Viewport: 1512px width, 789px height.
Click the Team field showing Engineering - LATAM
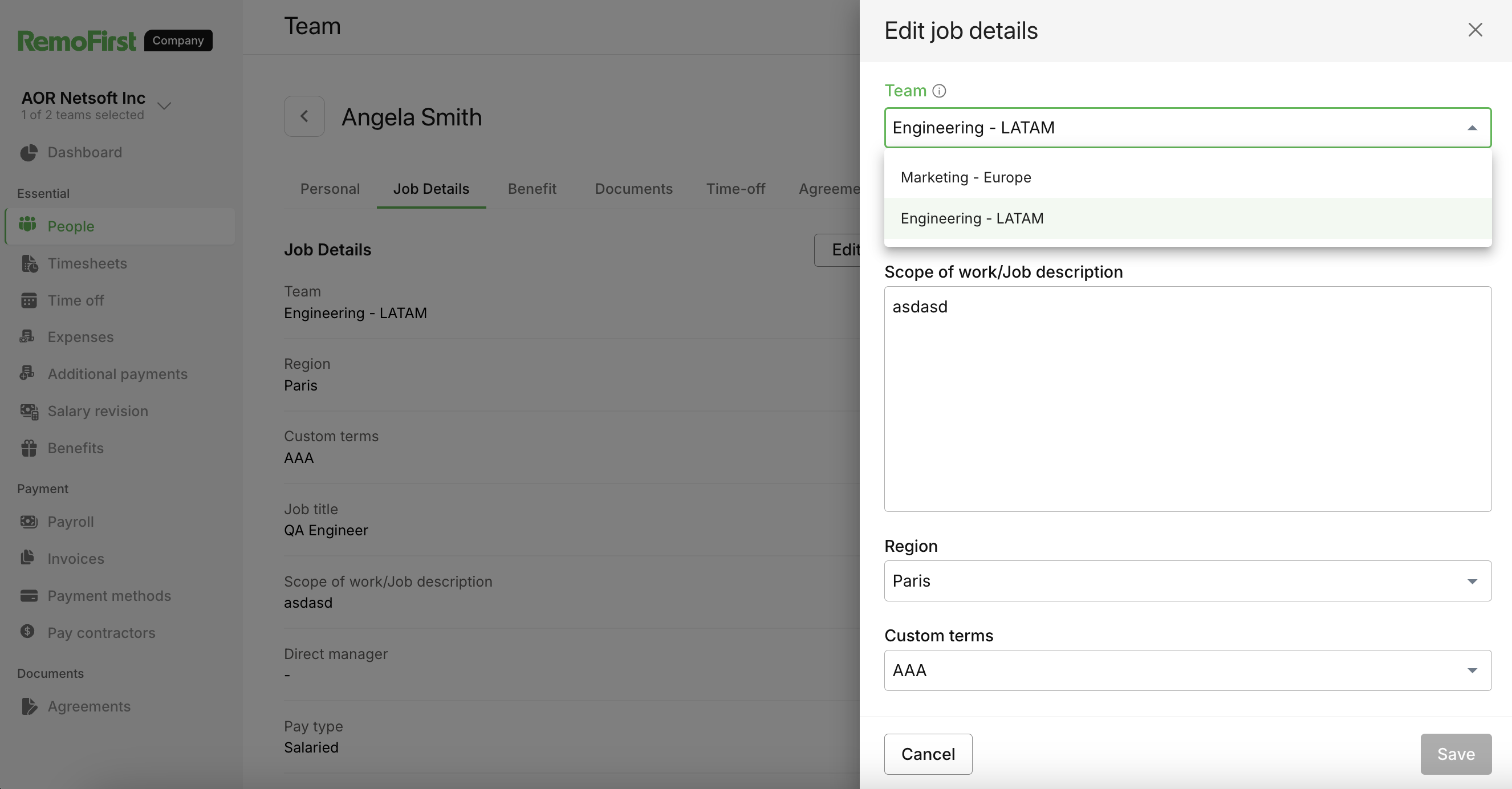1188,127
